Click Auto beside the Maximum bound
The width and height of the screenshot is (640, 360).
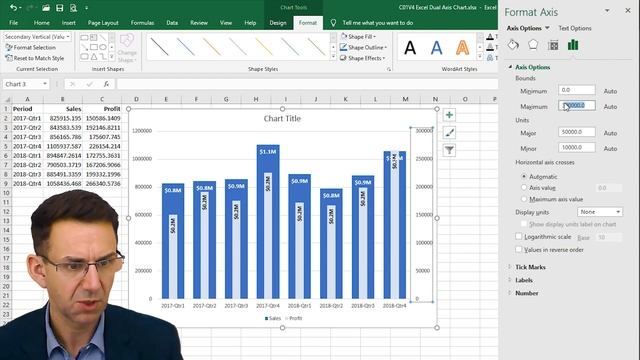(610, 107)
